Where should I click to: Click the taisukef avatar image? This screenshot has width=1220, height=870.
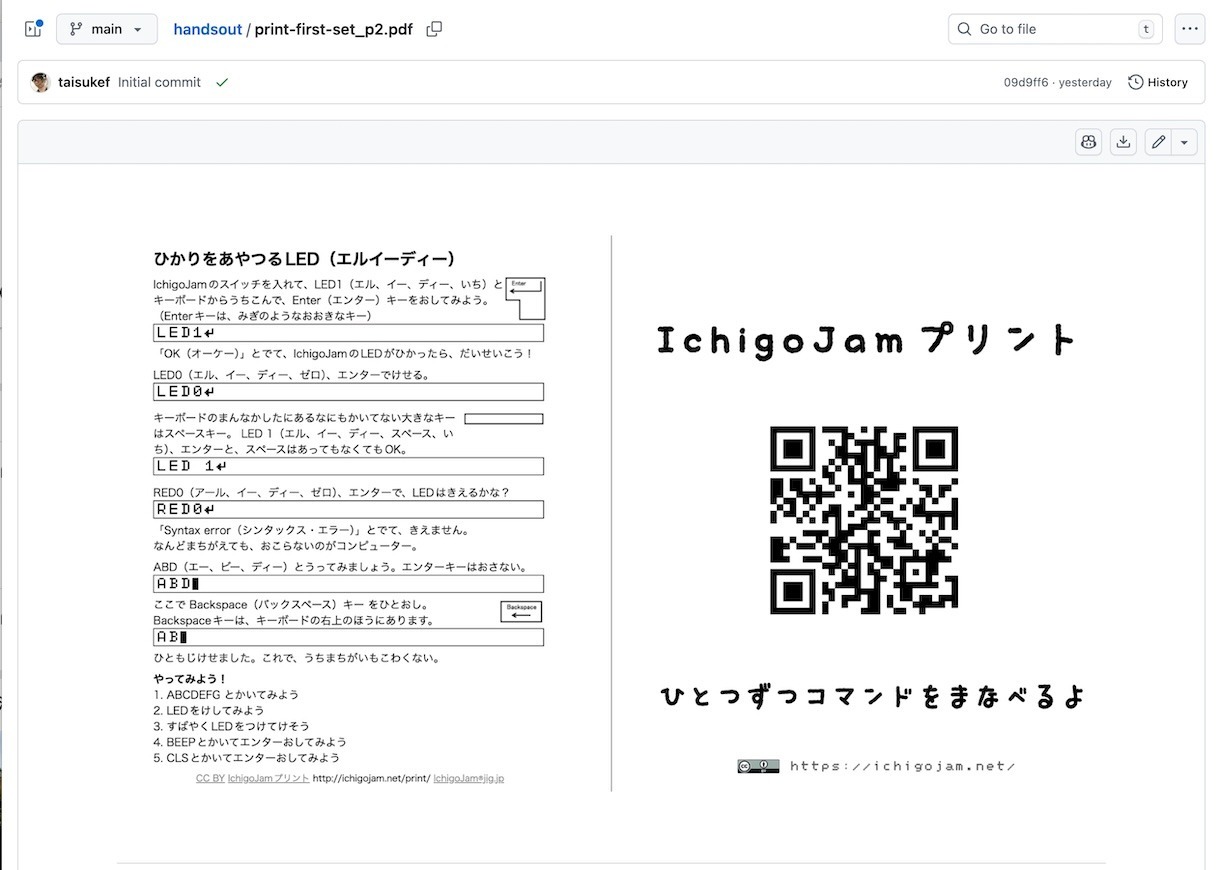pos(41,83)
